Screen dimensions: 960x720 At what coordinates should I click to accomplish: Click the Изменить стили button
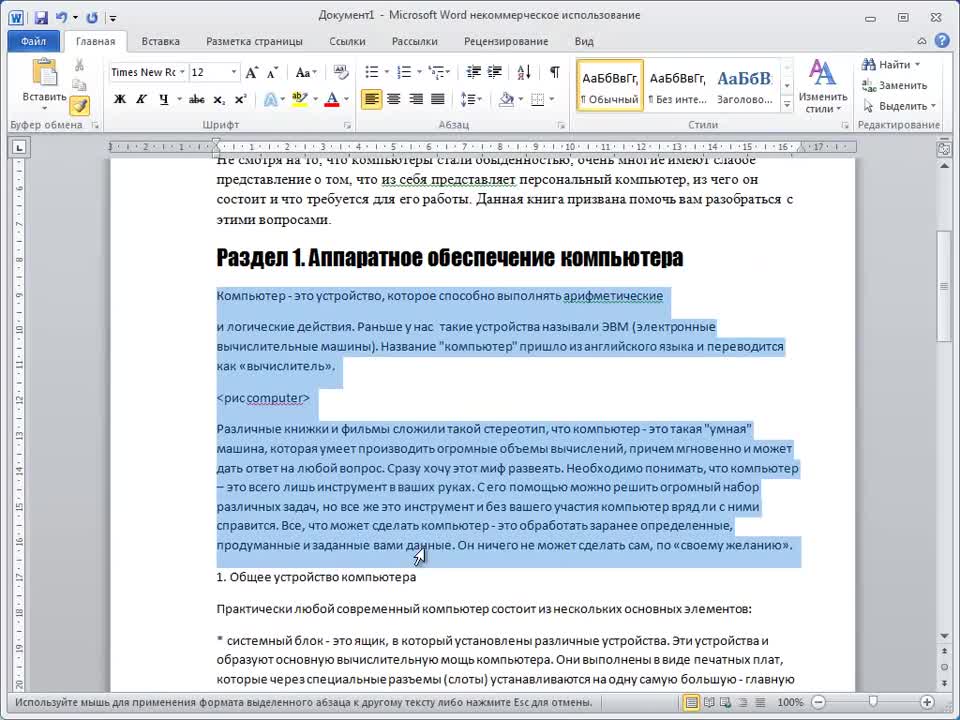coord(822,86)
